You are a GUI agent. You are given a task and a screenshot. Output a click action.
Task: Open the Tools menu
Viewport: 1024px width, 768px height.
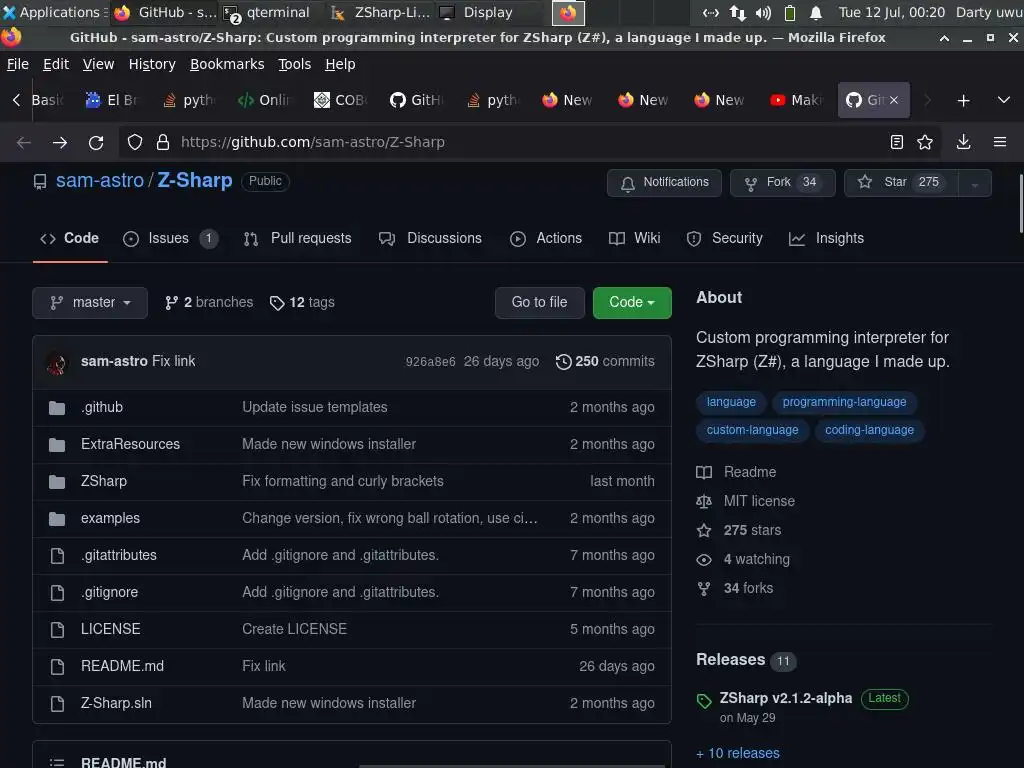pos(295,64)
